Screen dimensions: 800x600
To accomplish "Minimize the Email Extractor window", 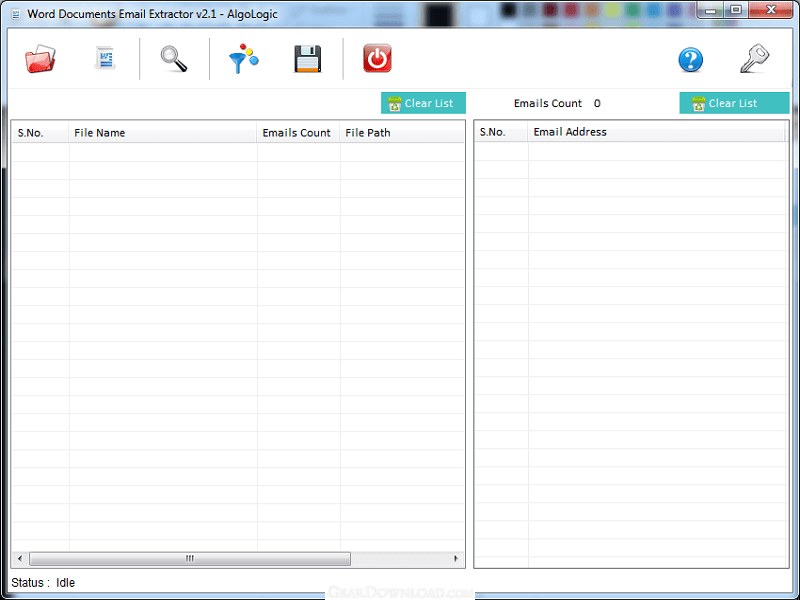I will [711, 10].
